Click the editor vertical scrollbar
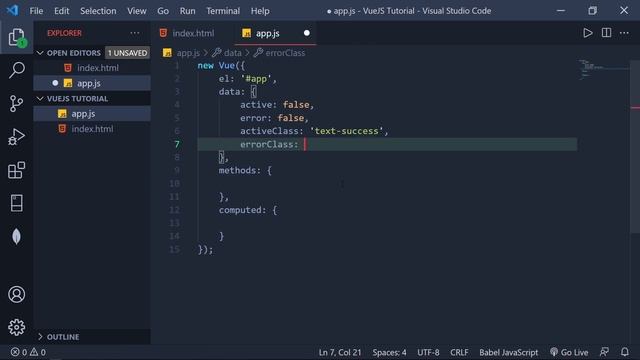Image resolution: width=640 pixels, height=360 pixels. (x=635, y=147)
